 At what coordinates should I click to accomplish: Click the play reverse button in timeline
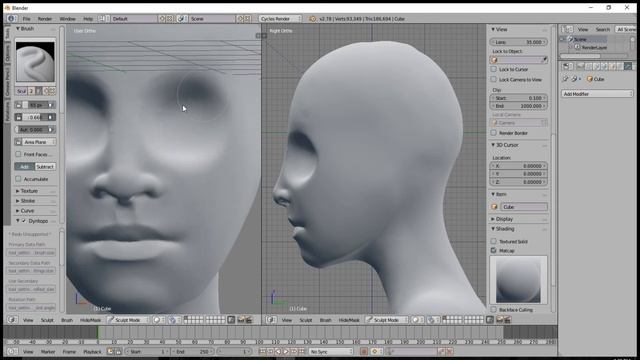point(278,351)
